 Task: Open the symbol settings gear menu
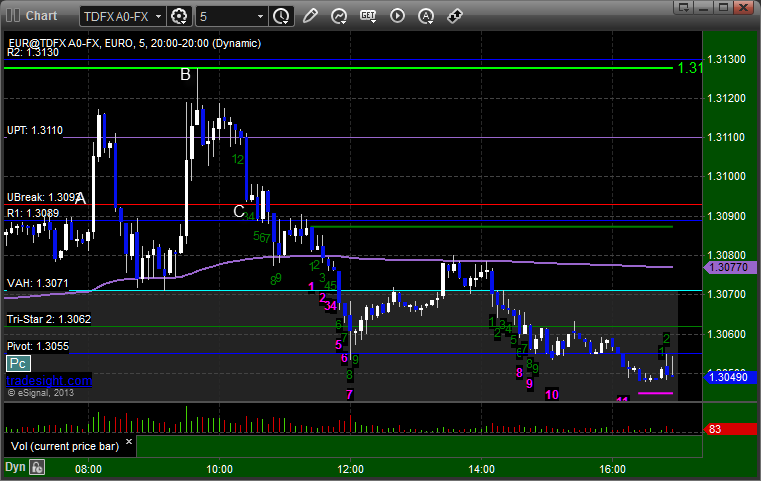pyautogui.click(x=179, y=17)
